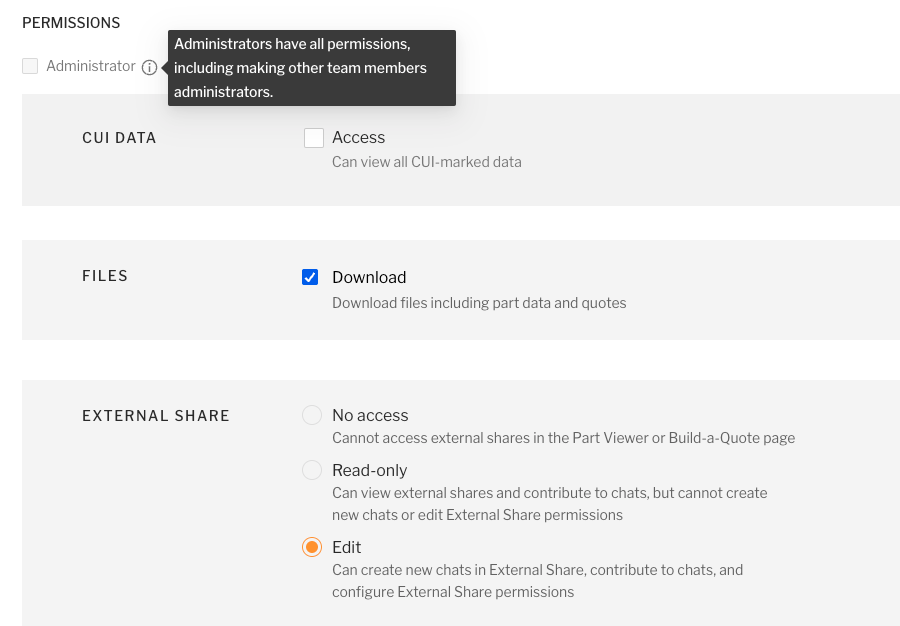Tick the Administrator checkbox

pos(30,66)
